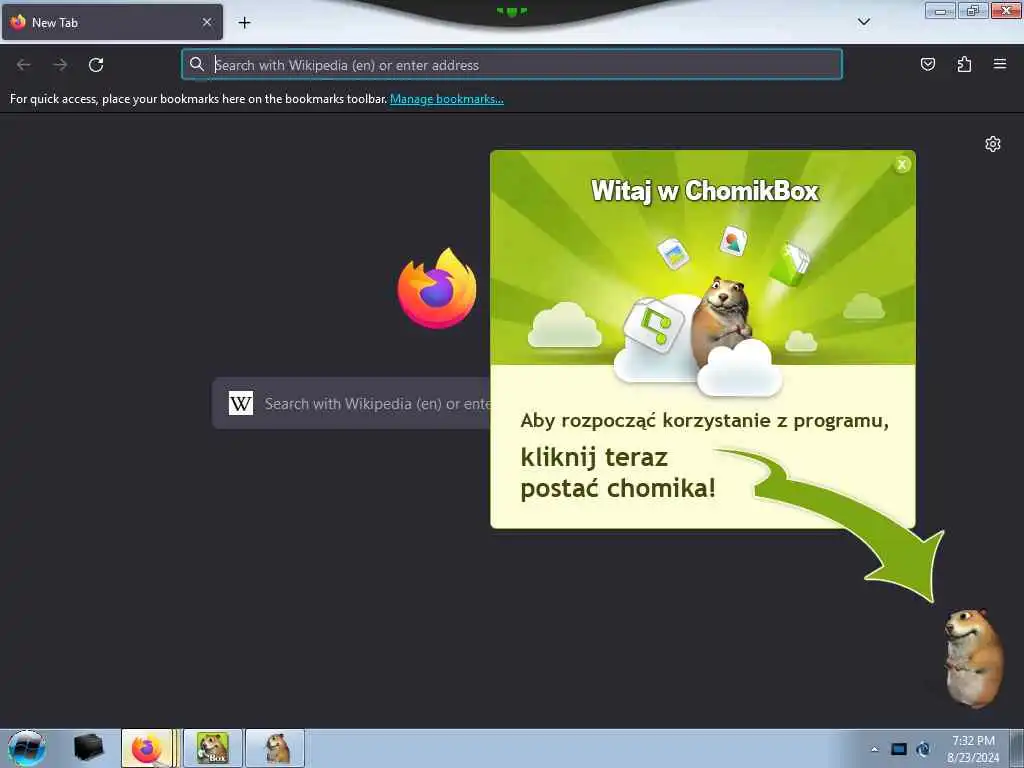Viewport: 1024px width, 768px height.
Task: Close the ChomikBox welcome popup
Action: tap(902, 165)
